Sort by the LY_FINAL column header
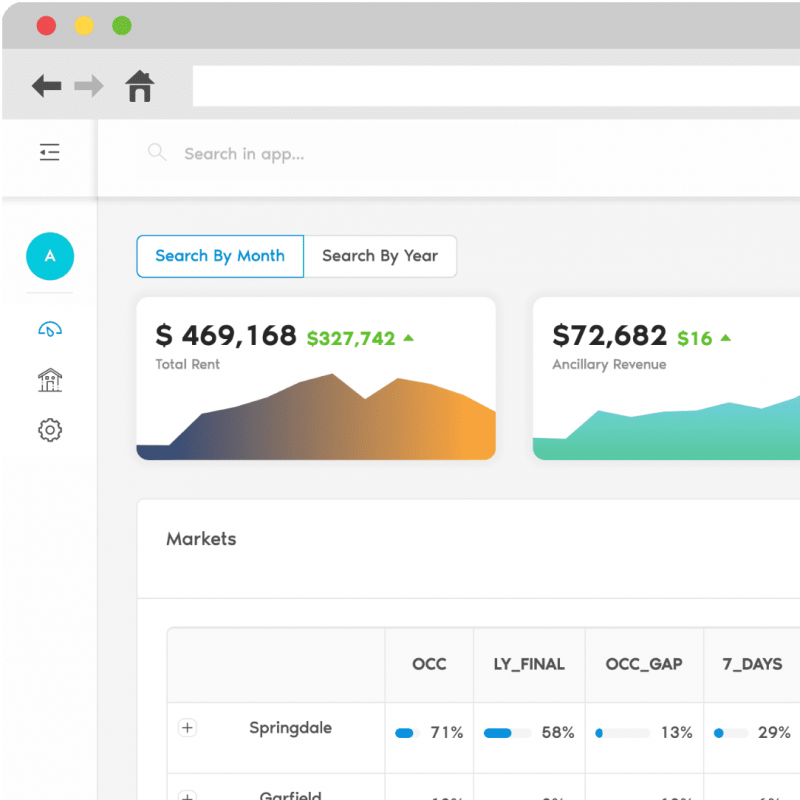The image size is (800, 800). tap(529, 664)
